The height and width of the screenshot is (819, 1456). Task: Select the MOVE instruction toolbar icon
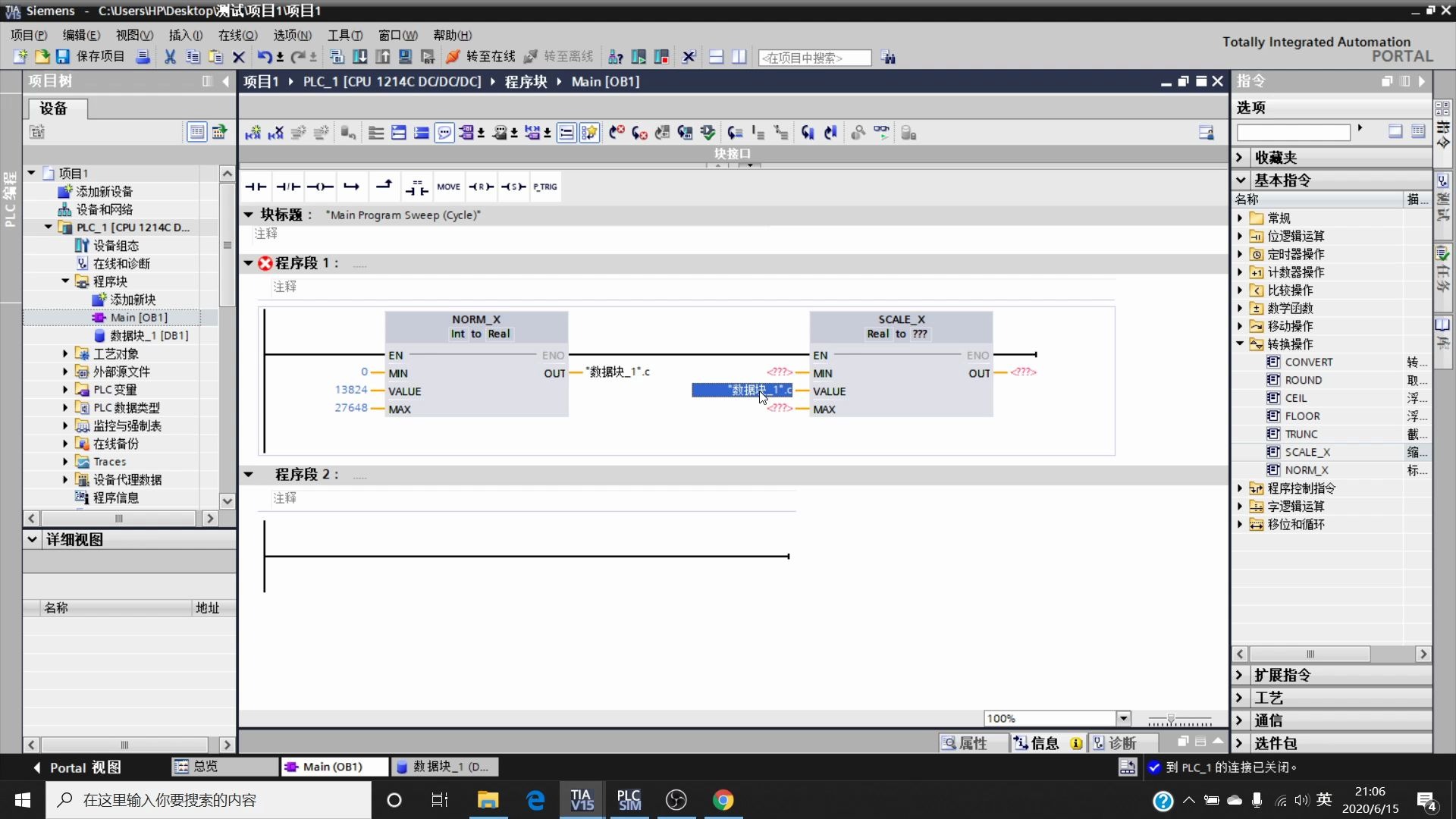coord(449,186)
